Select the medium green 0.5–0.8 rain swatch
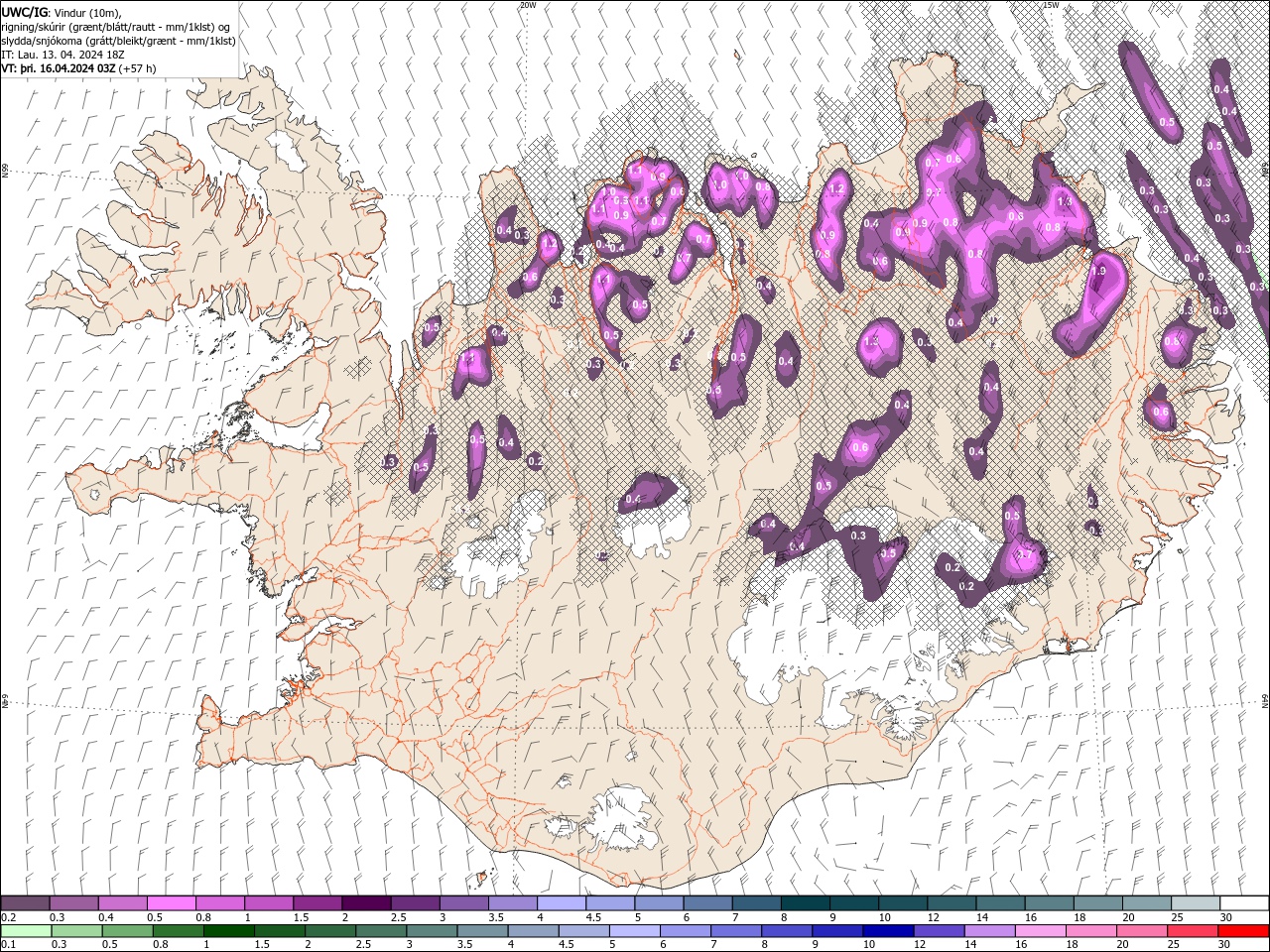The image size is (1270, 952). [128, 930]
